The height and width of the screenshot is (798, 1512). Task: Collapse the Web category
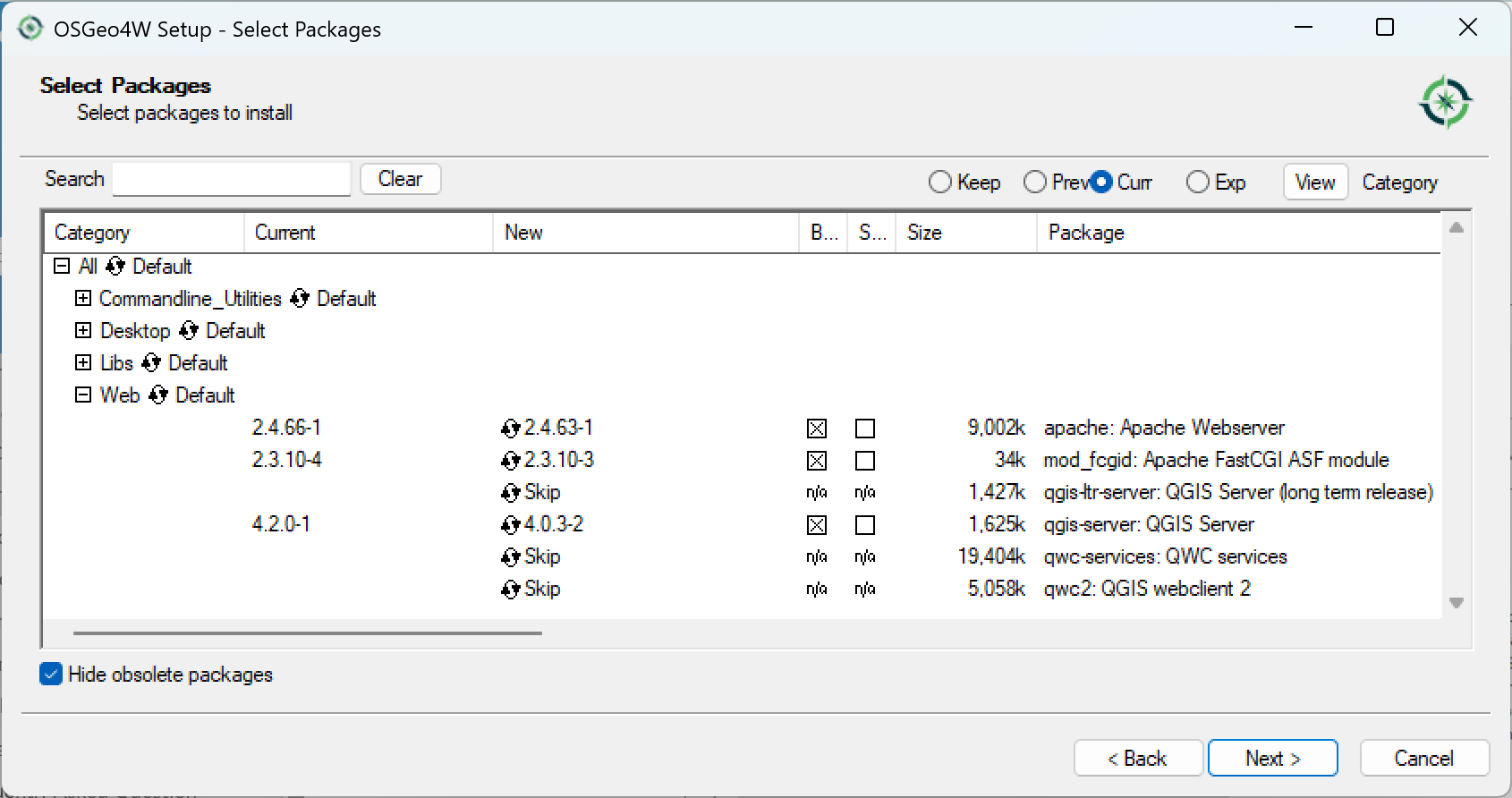83,395
